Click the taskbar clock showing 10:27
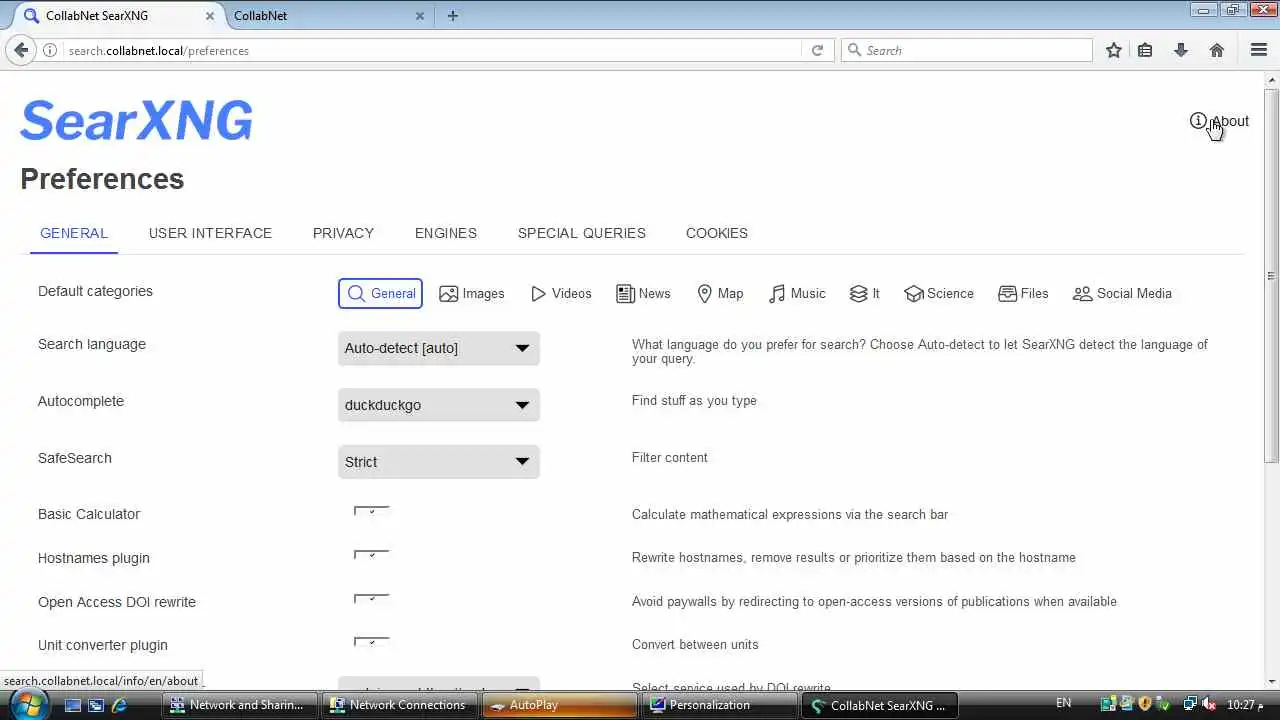 (1245, 704)
